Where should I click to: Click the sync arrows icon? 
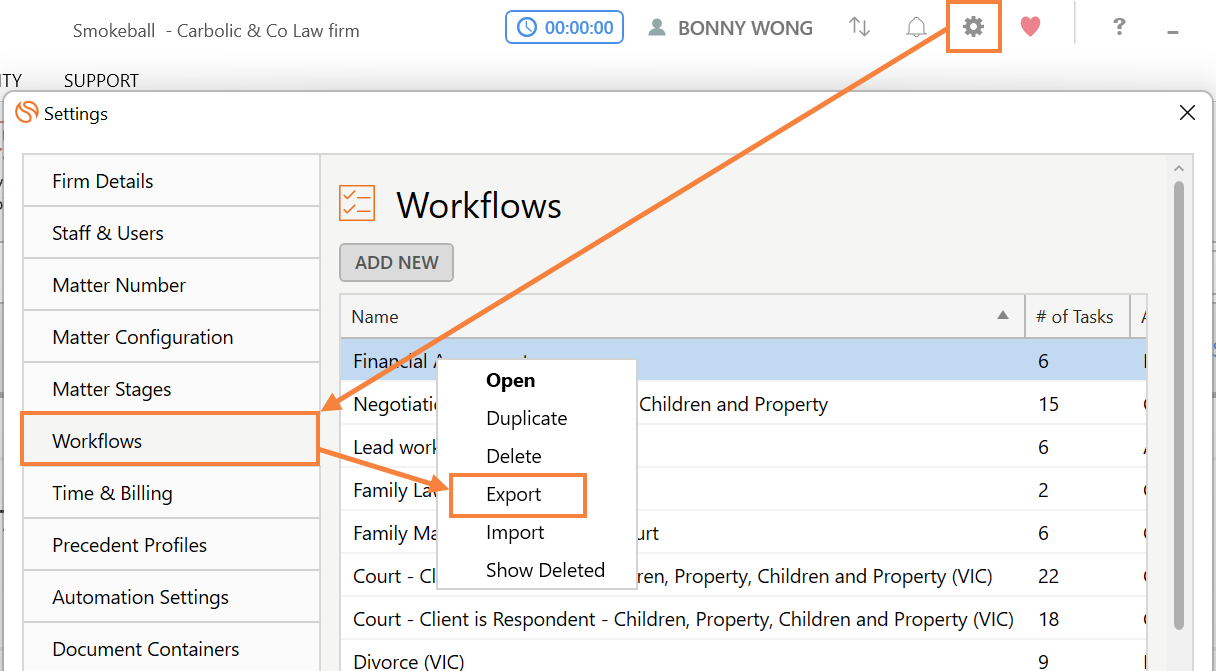coord(859,27)
